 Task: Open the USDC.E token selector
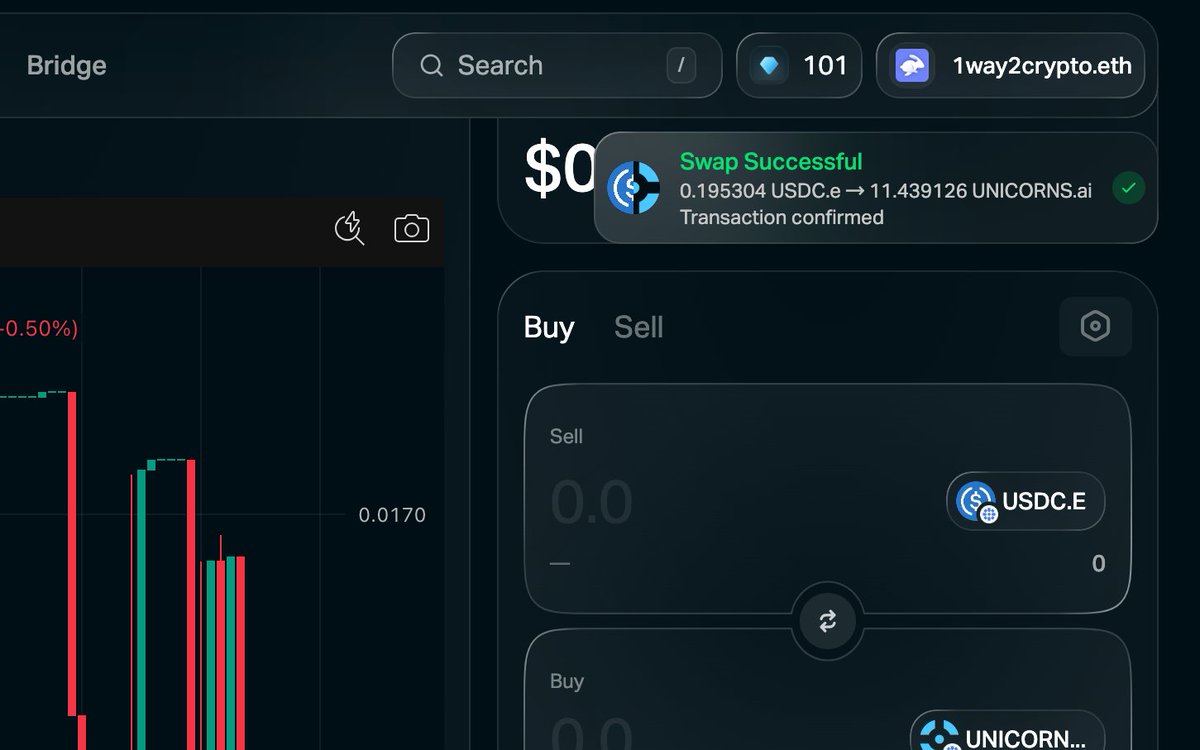pos(1026,501)
